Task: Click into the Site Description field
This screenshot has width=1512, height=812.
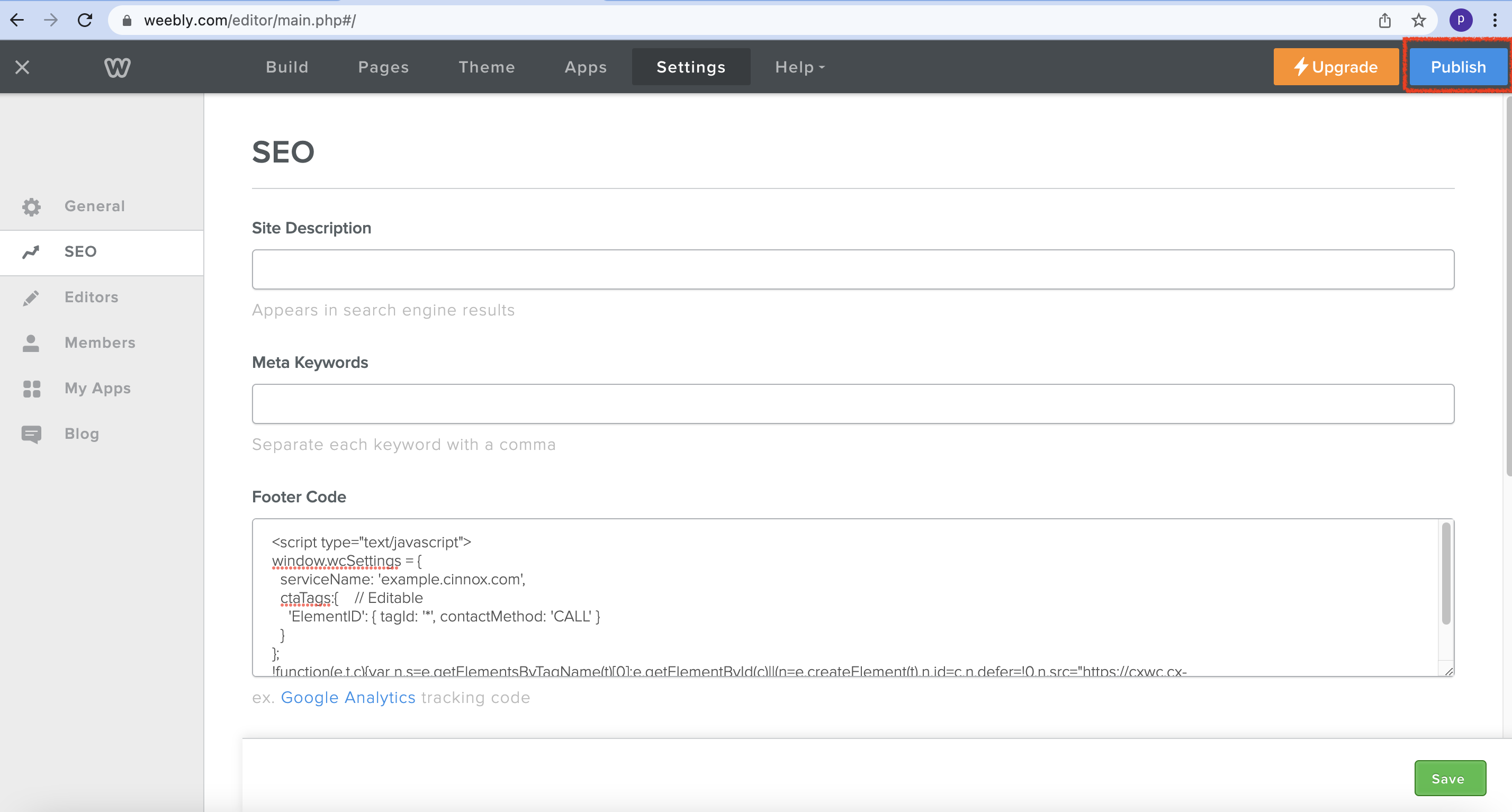Action: pyautogui.click(x=852, y=270)
